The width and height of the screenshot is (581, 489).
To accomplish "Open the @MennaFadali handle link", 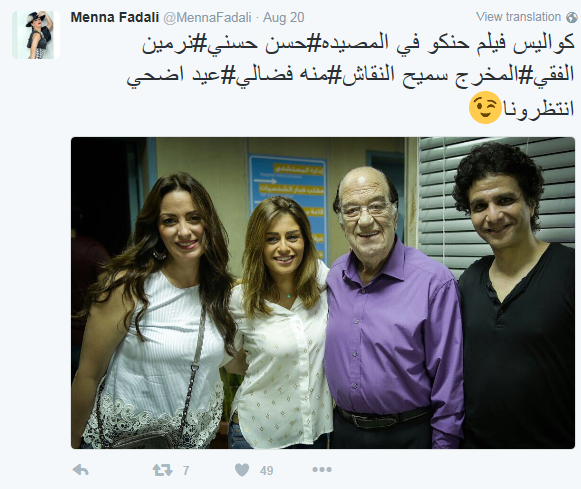I will point(208,17).
